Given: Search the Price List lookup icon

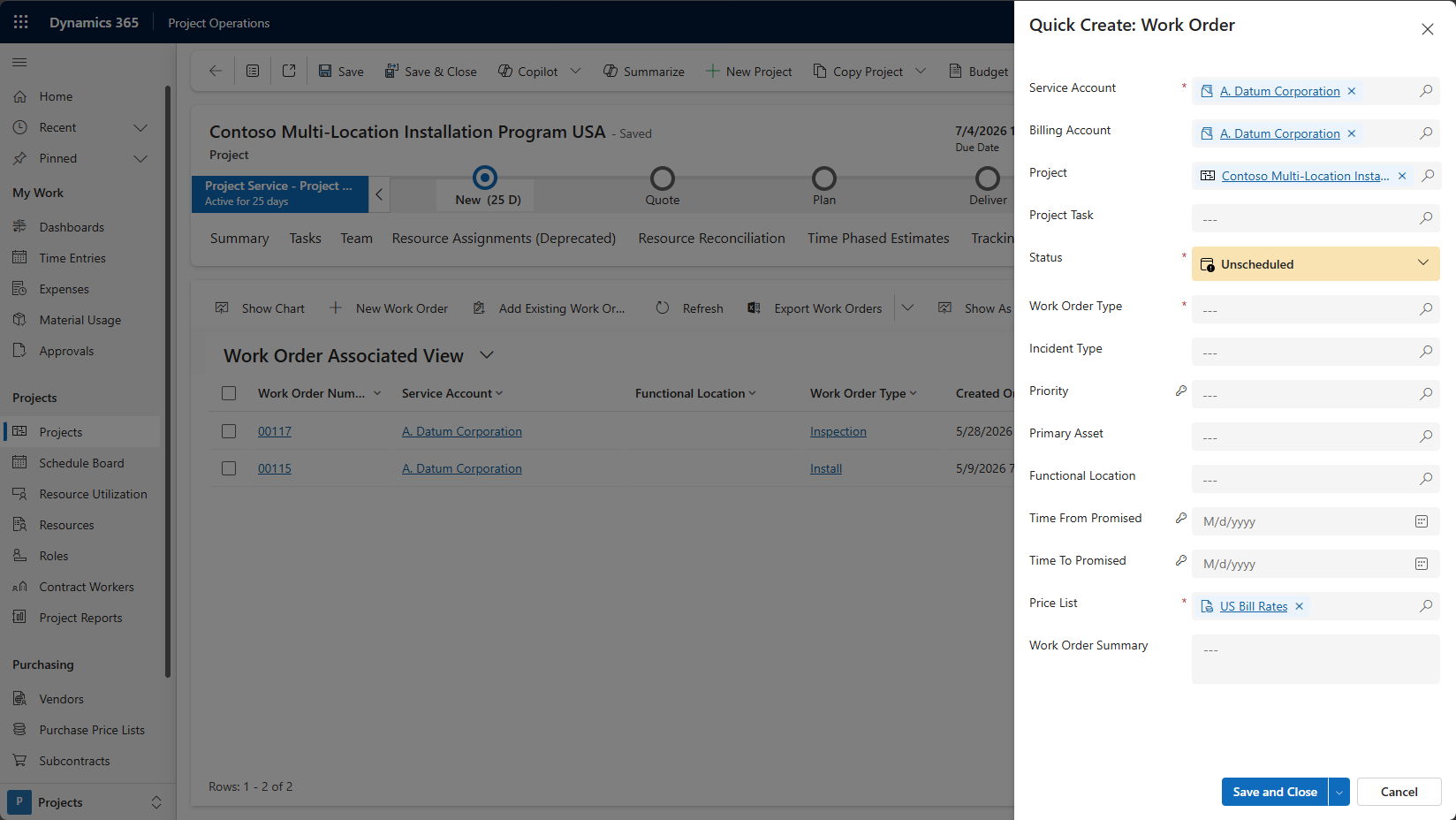Looking at the screenshot, I should coord(1426,606).
